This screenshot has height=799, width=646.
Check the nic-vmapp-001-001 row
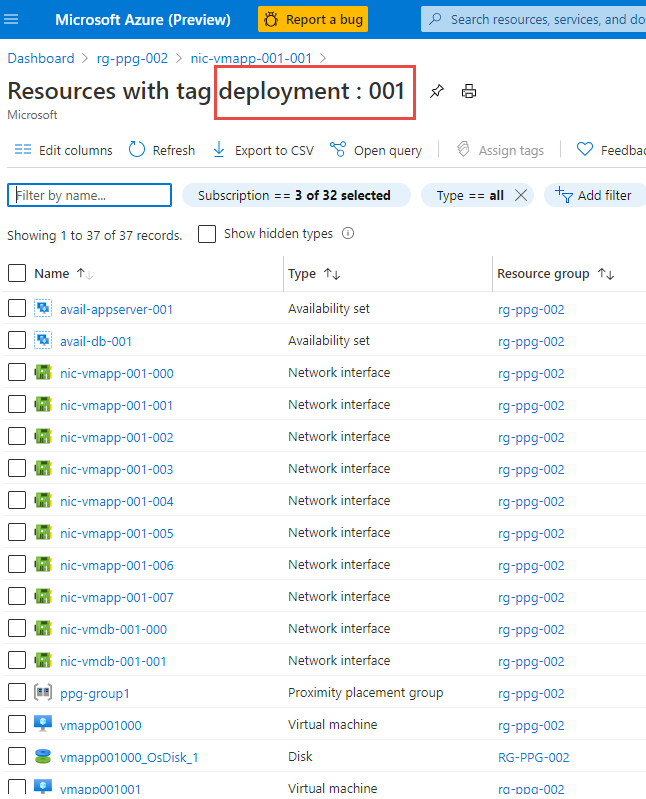(17, 405)
